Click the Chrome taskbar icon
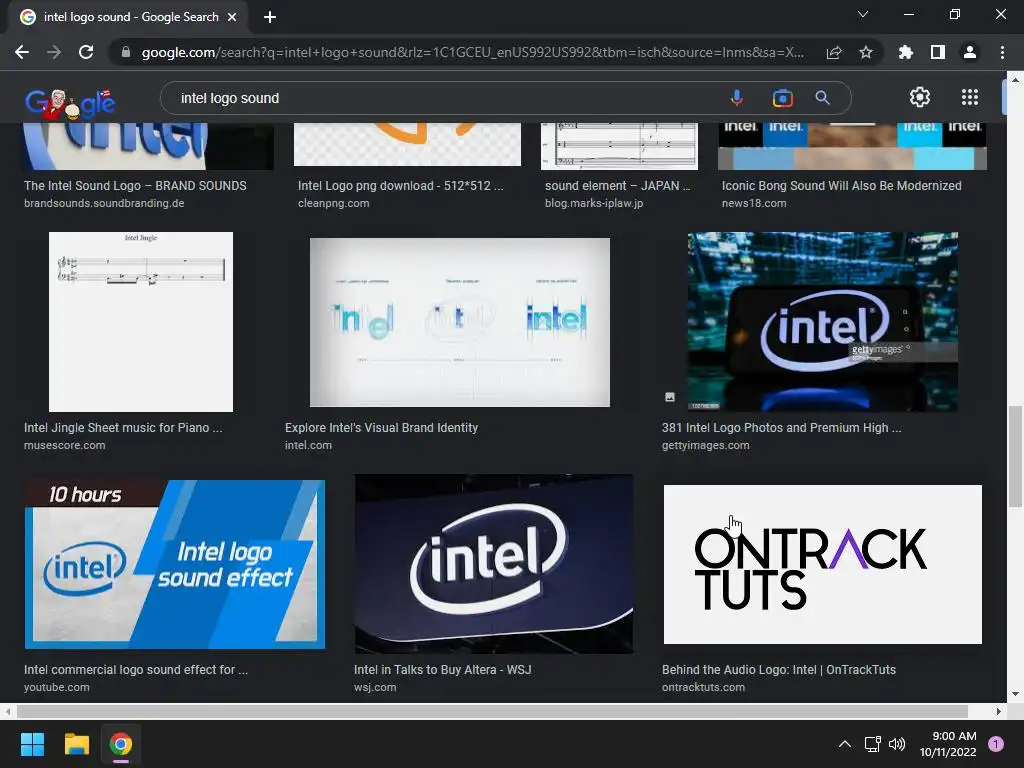The width and height of the screenshot is (1024, 768). (121, 744)
